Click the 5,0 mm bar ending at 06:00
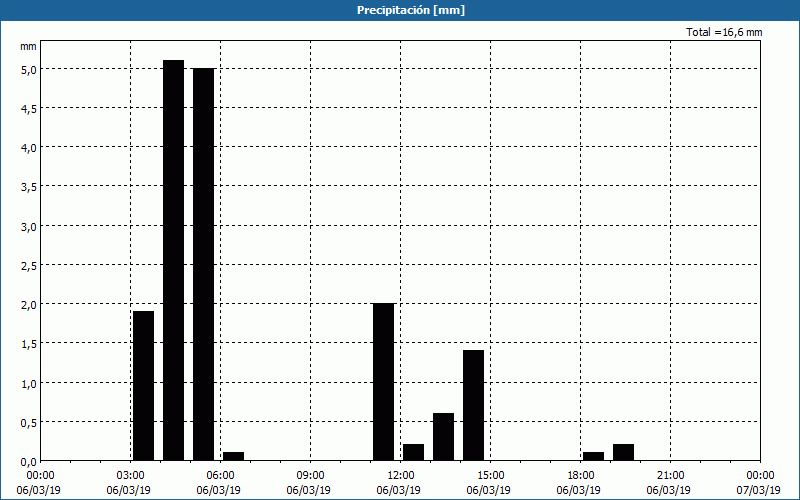The height and width of the screenshot is (500, 800). pos(204,264)
